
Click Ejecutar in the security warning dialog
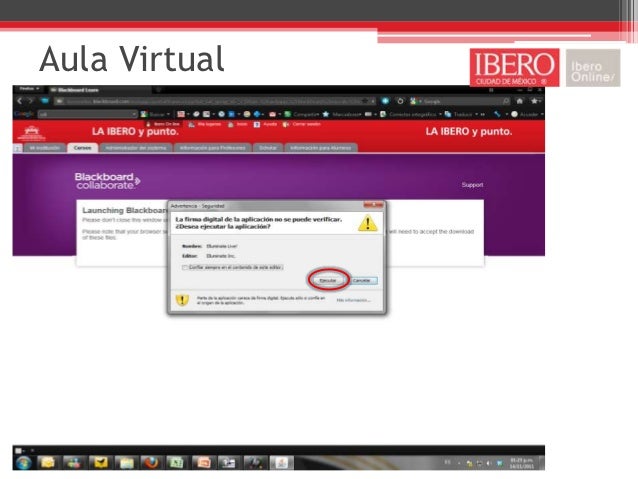click(x=328, y=280)
